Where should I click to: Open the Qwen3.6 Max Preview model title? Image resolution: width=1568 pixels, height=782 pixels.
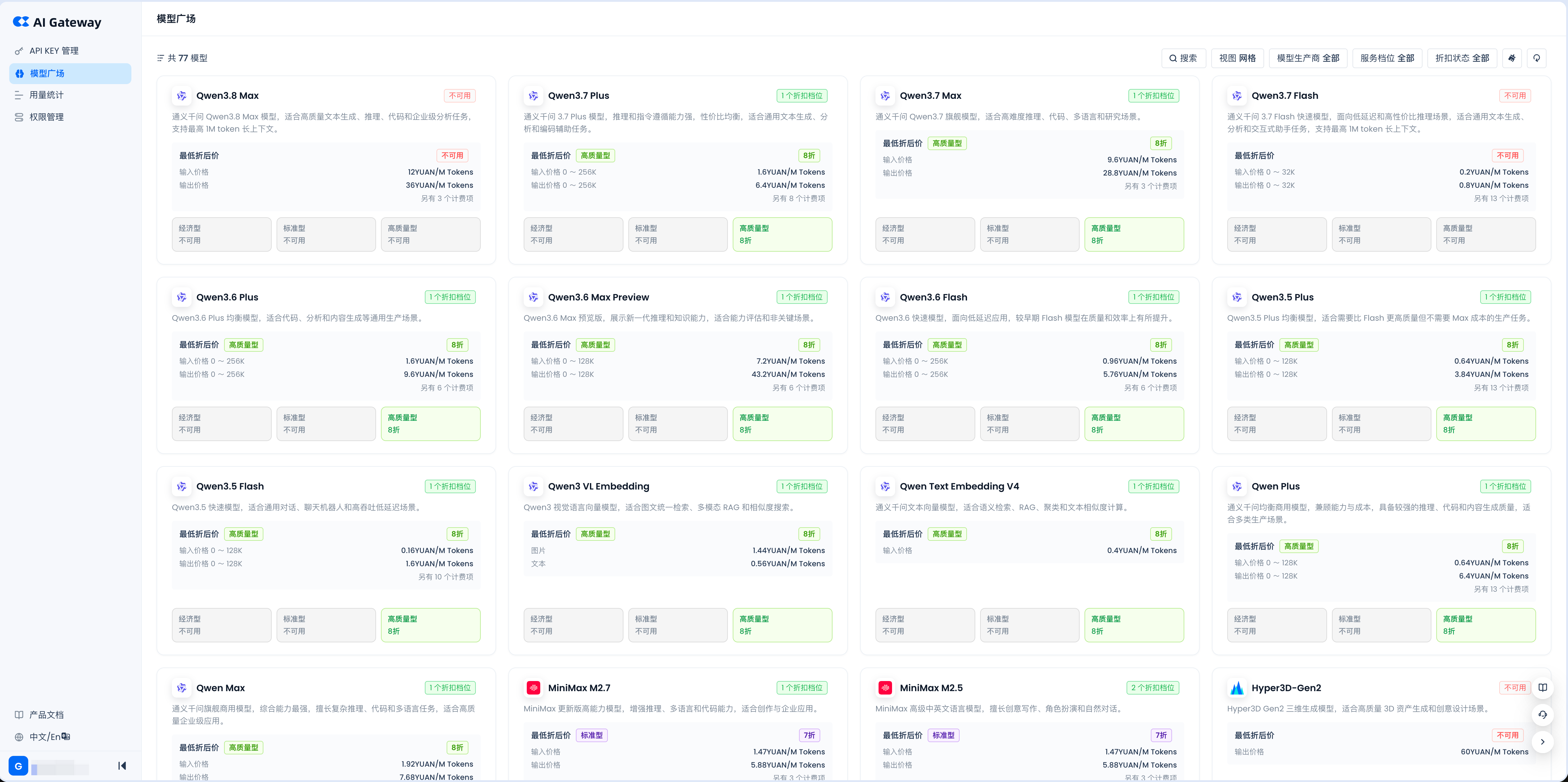click(598, 297)
